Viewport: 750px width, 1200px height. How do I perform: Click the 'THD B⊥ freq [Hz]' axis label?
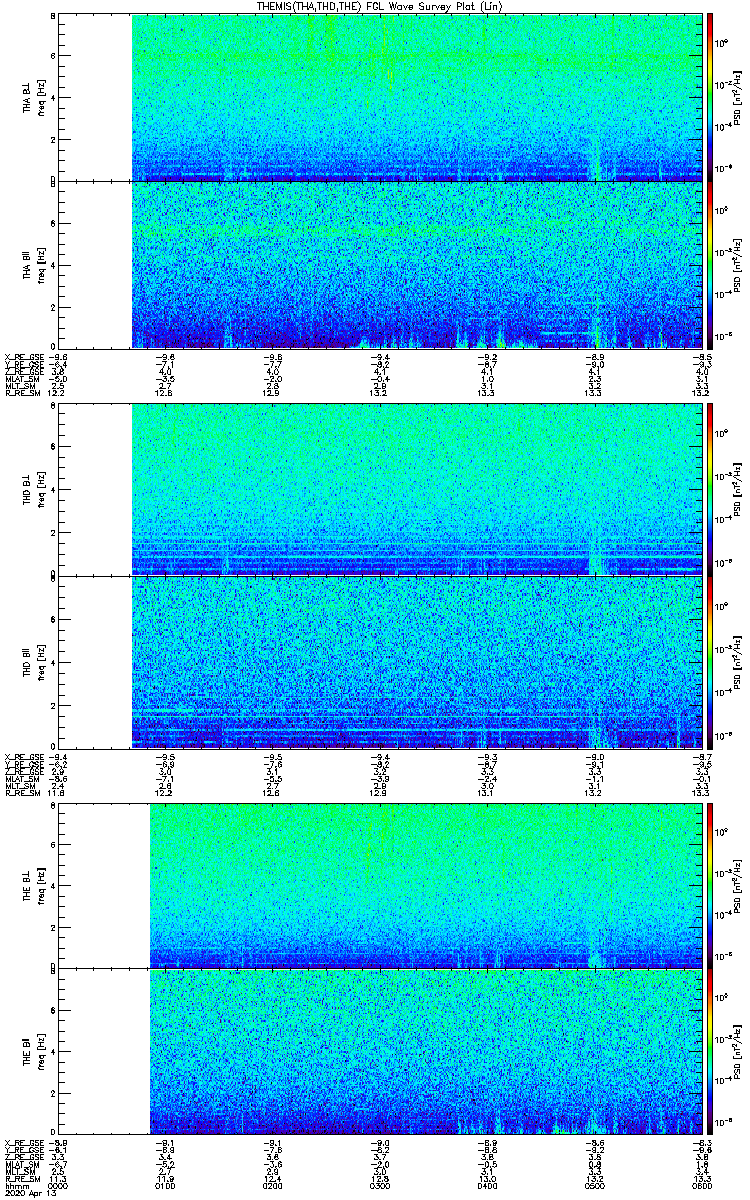pos(33,488)
